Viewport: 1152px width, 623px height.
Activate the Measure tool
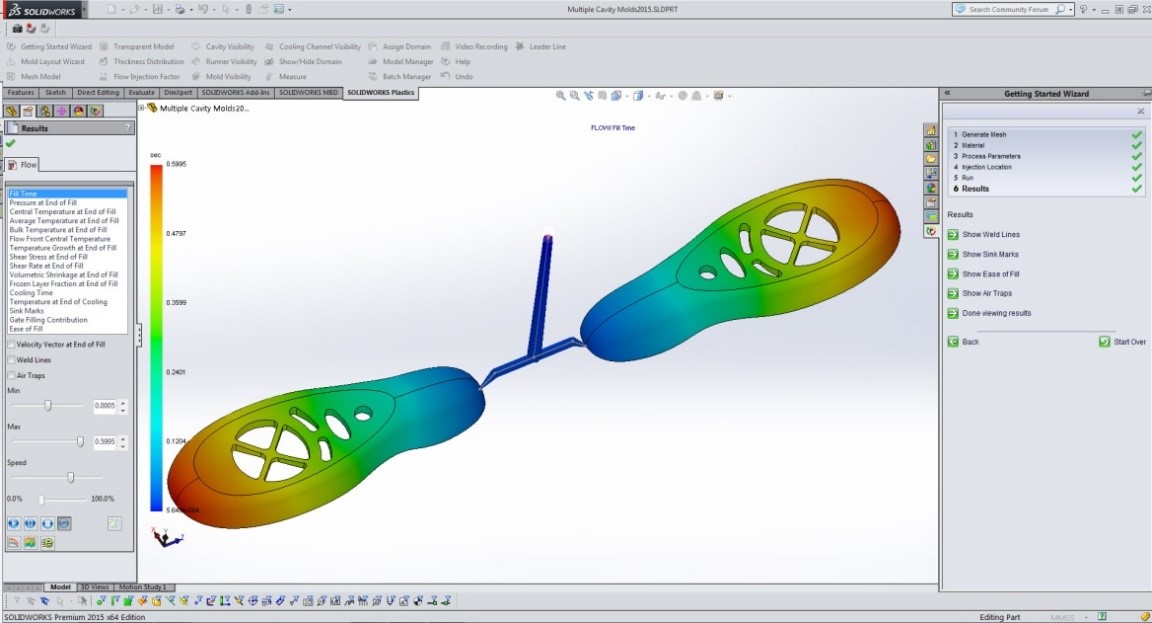click(x=286, y=76)
